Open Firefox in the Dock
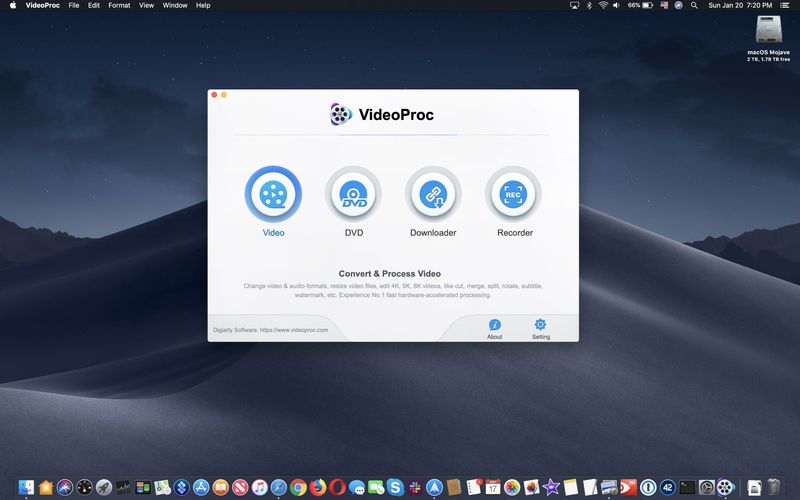 click(x=317, y=487)
